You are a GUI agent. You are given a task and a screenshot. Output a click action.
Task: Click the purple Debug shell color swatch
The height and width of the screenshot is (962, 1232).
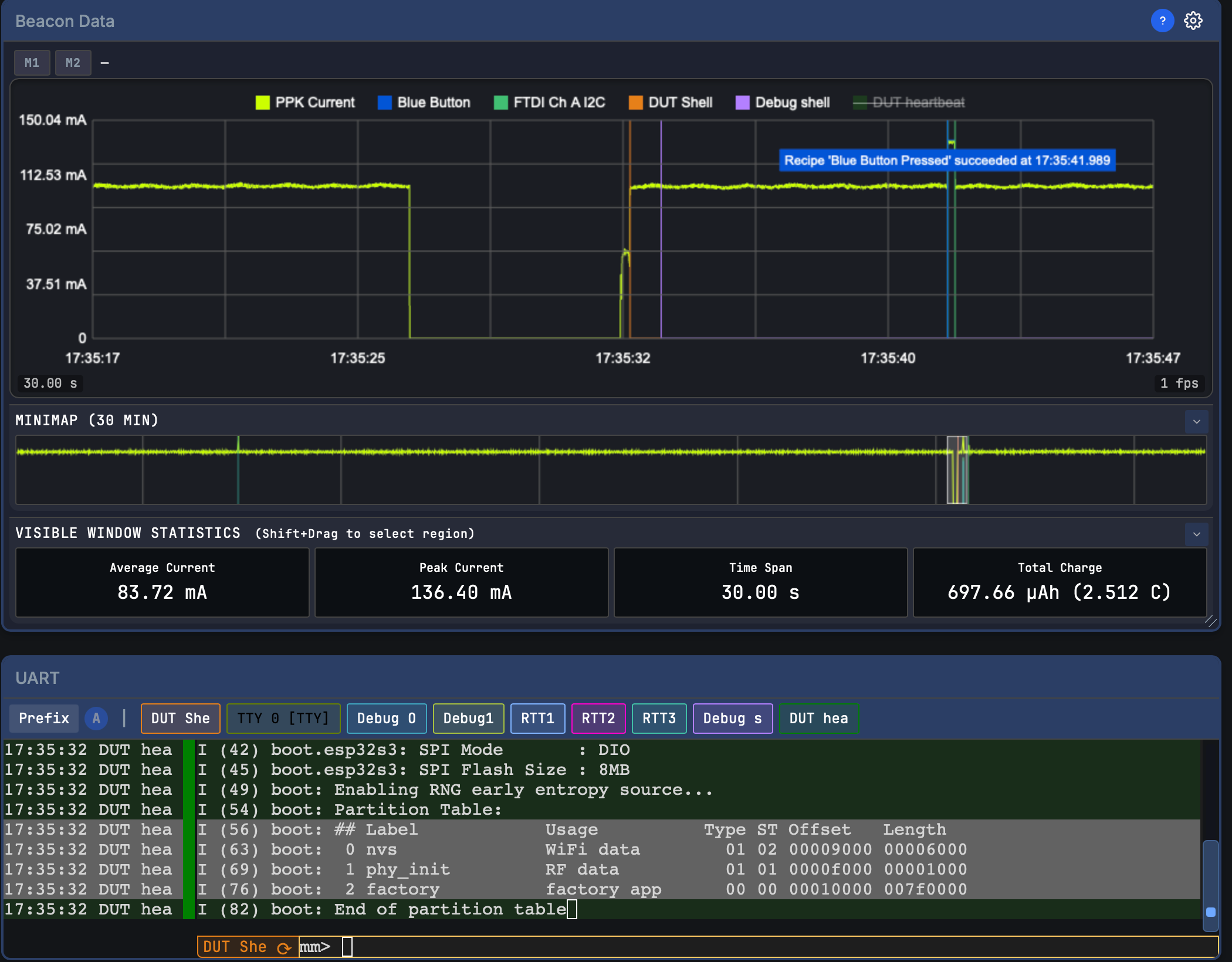point(742,103)
